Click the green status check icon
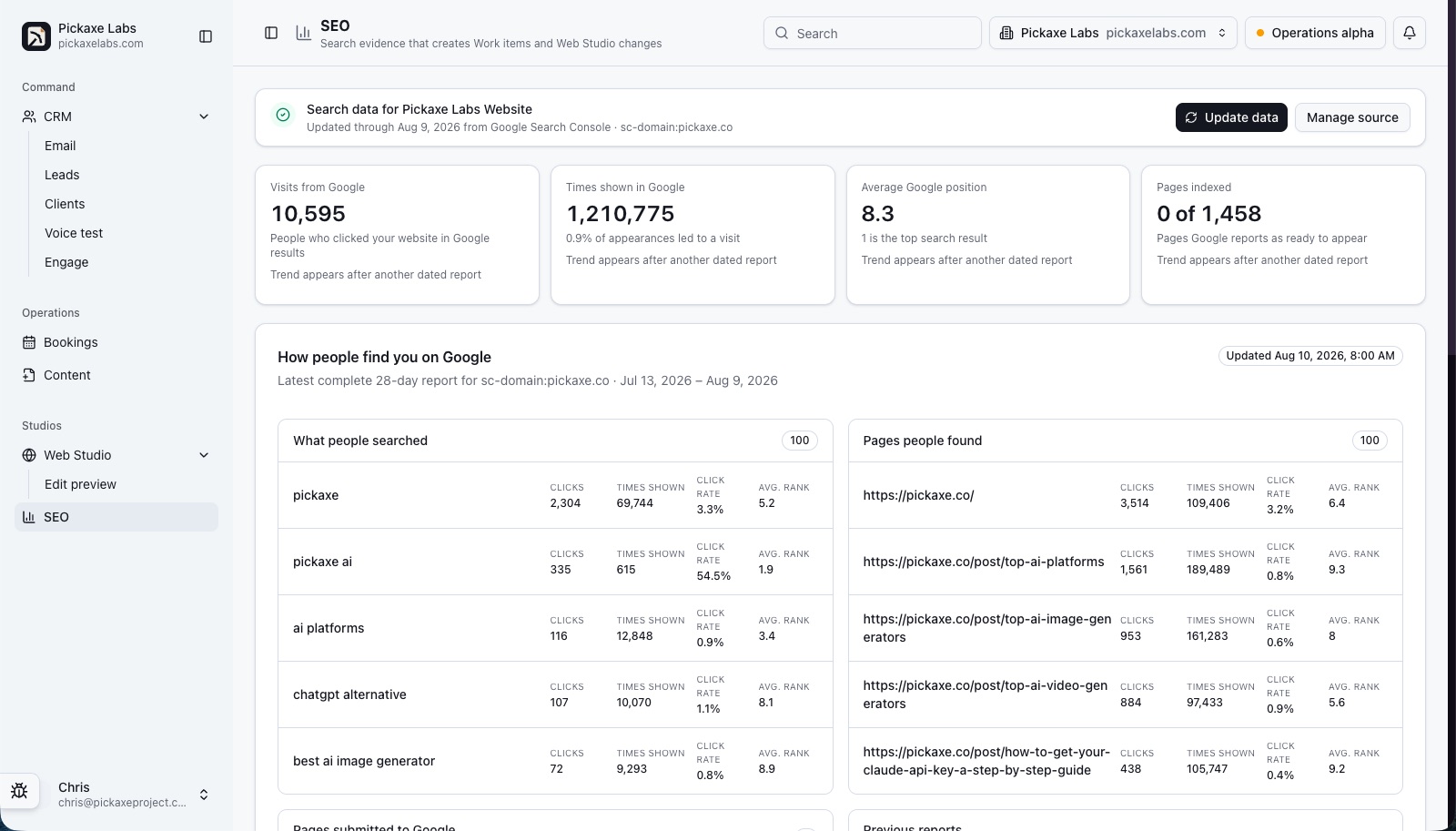 pyautogui.click(x=283, y=115)
